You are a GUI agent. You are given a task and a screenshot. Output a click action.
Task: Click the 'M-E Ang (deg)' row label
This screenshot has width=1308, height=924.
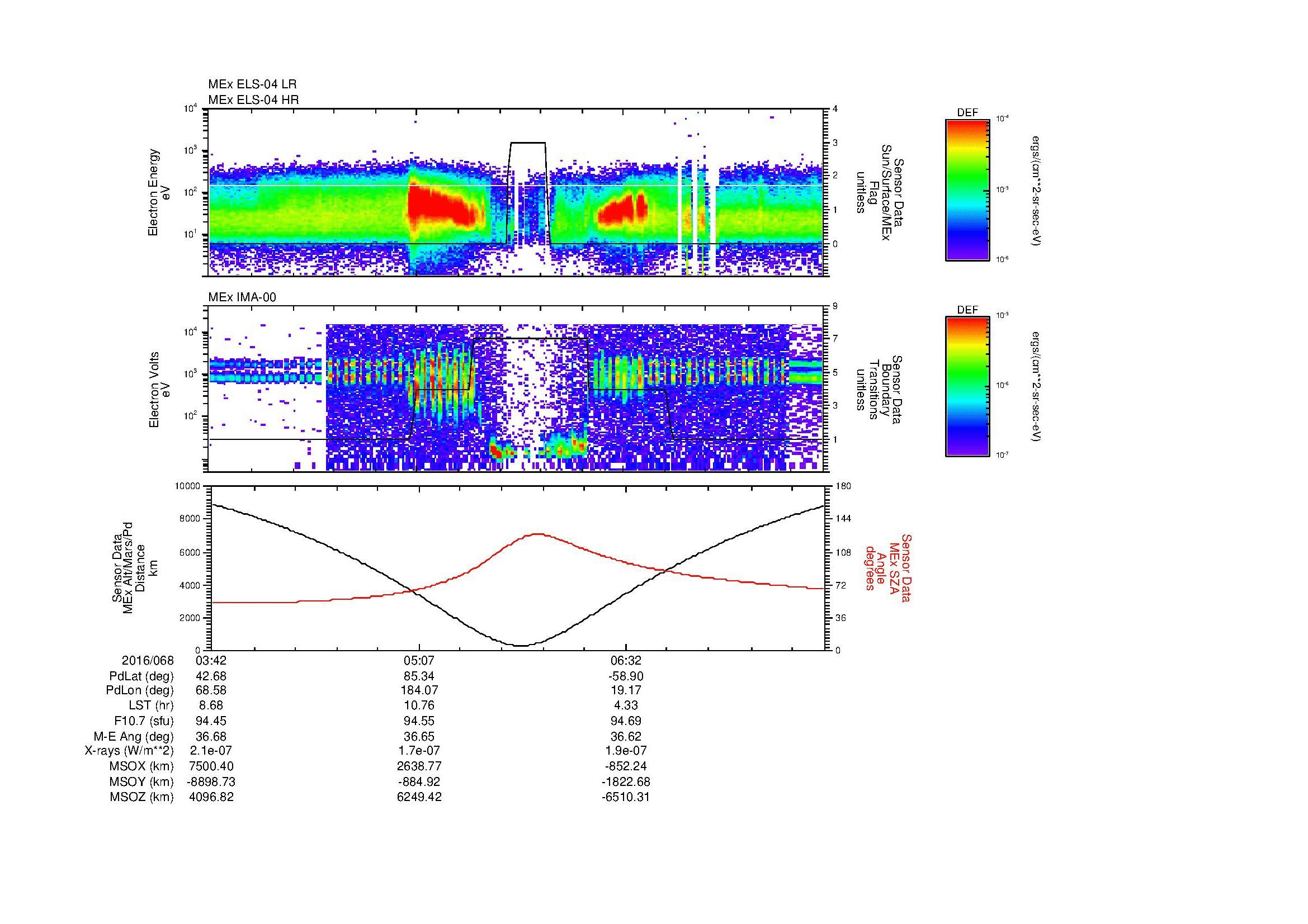coord(134,737)
